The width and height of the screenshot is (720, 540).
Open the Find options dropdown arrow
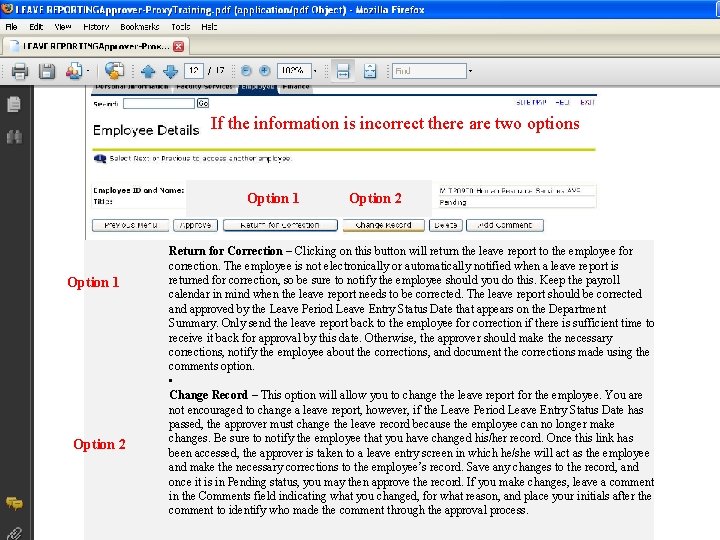pos(470,71)
